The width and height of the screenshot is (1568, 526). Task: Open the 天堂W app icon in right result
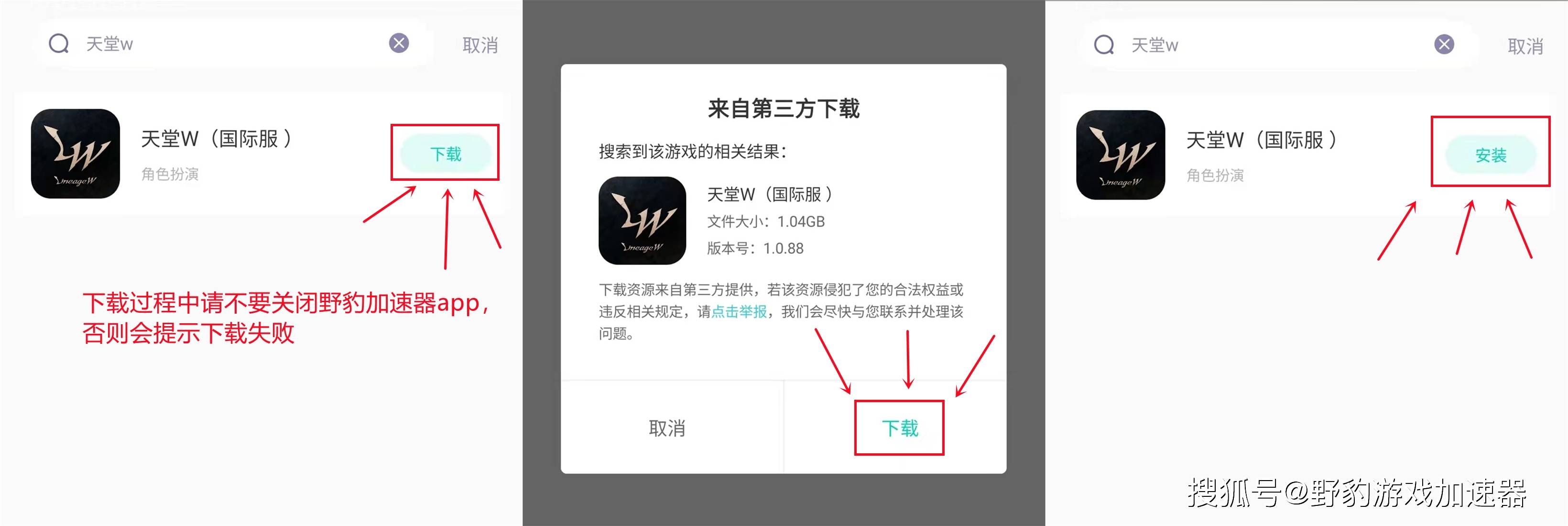(1121, 154)
